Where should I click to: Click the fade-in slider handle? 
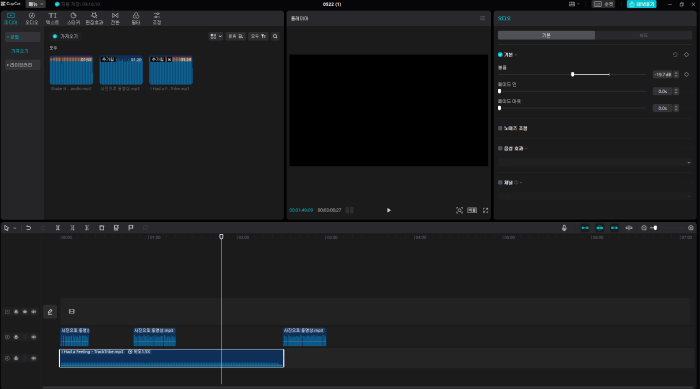tap(500, 91)
